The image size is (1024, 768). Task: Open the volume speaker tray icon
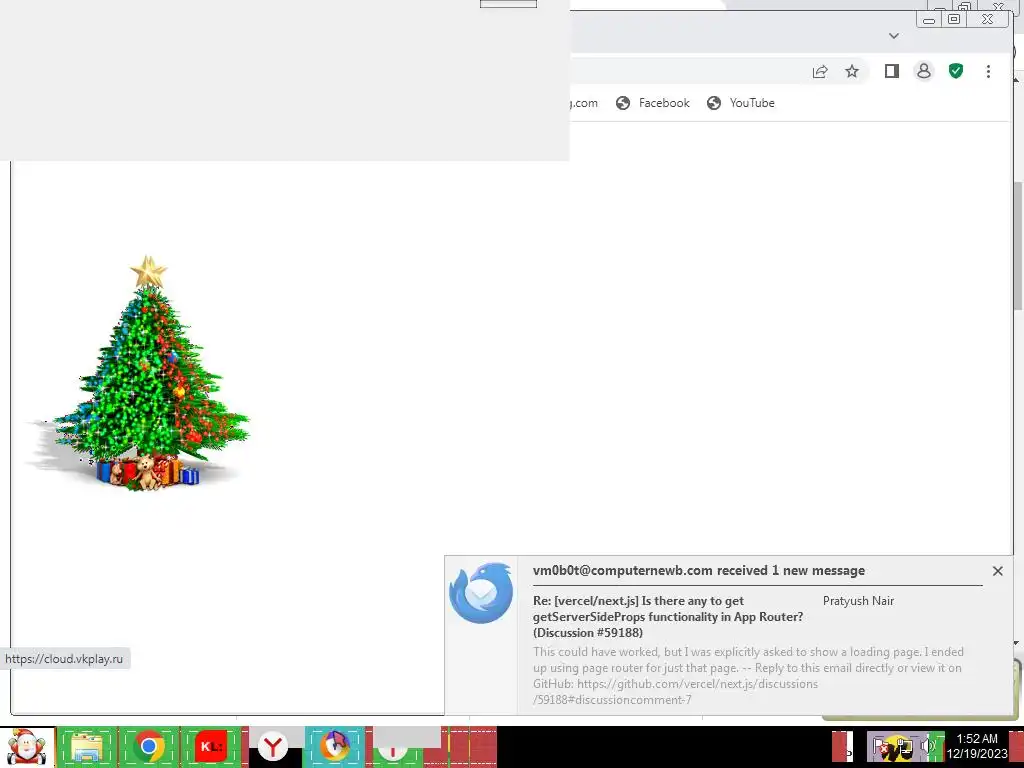[927, 746]
